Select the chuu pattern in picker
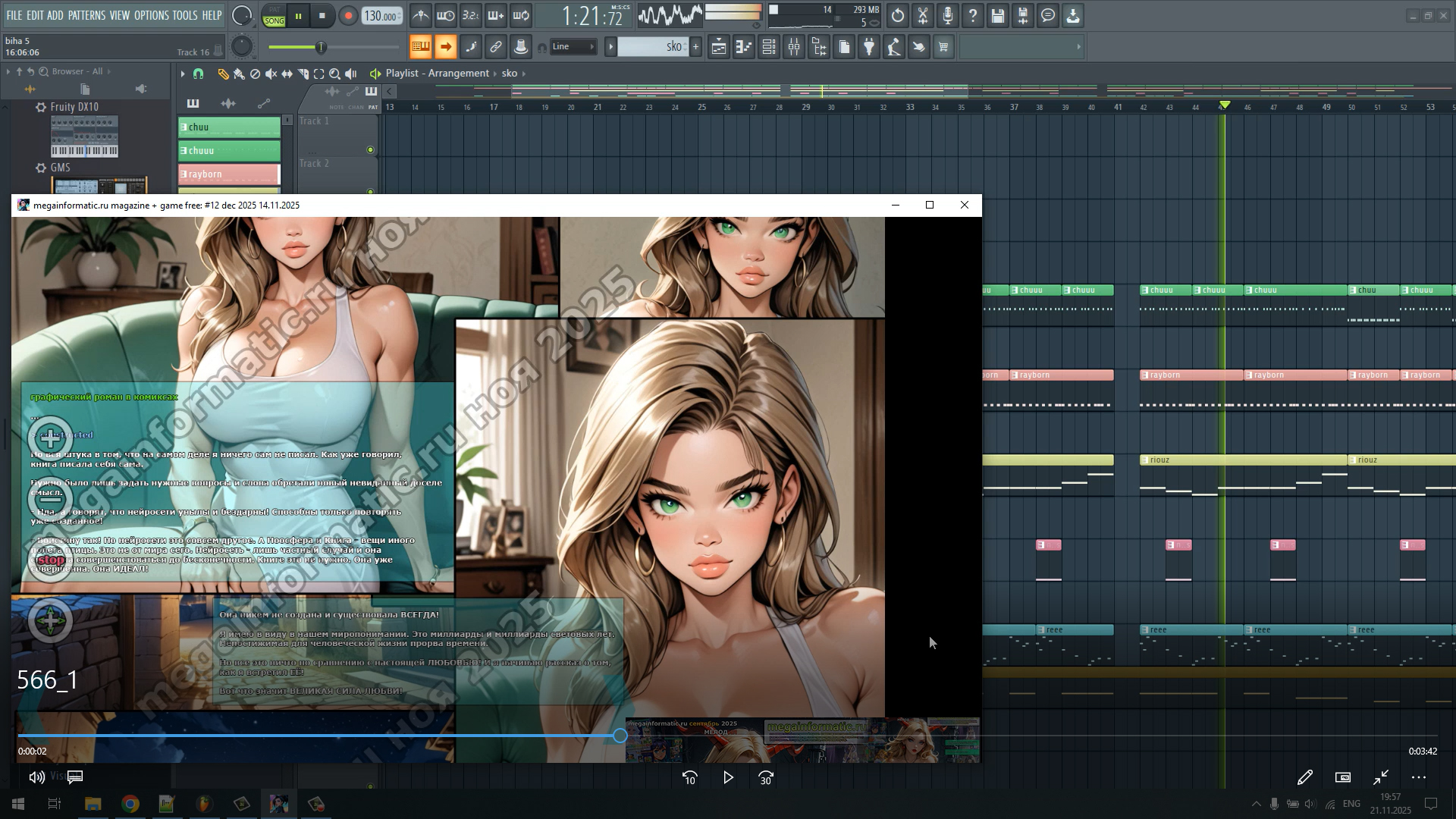The image size is (1456, 819). (x=229, y=127)
